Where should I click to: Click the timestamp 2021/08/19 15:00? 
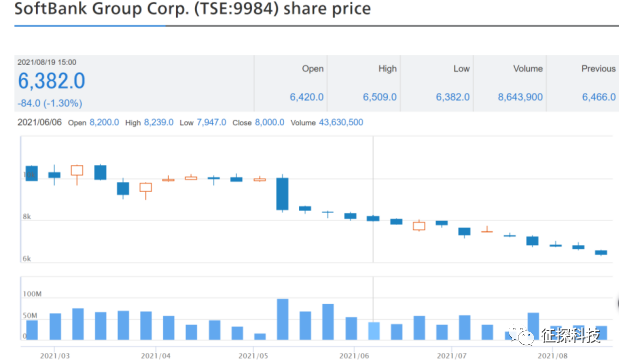(47, 62)
